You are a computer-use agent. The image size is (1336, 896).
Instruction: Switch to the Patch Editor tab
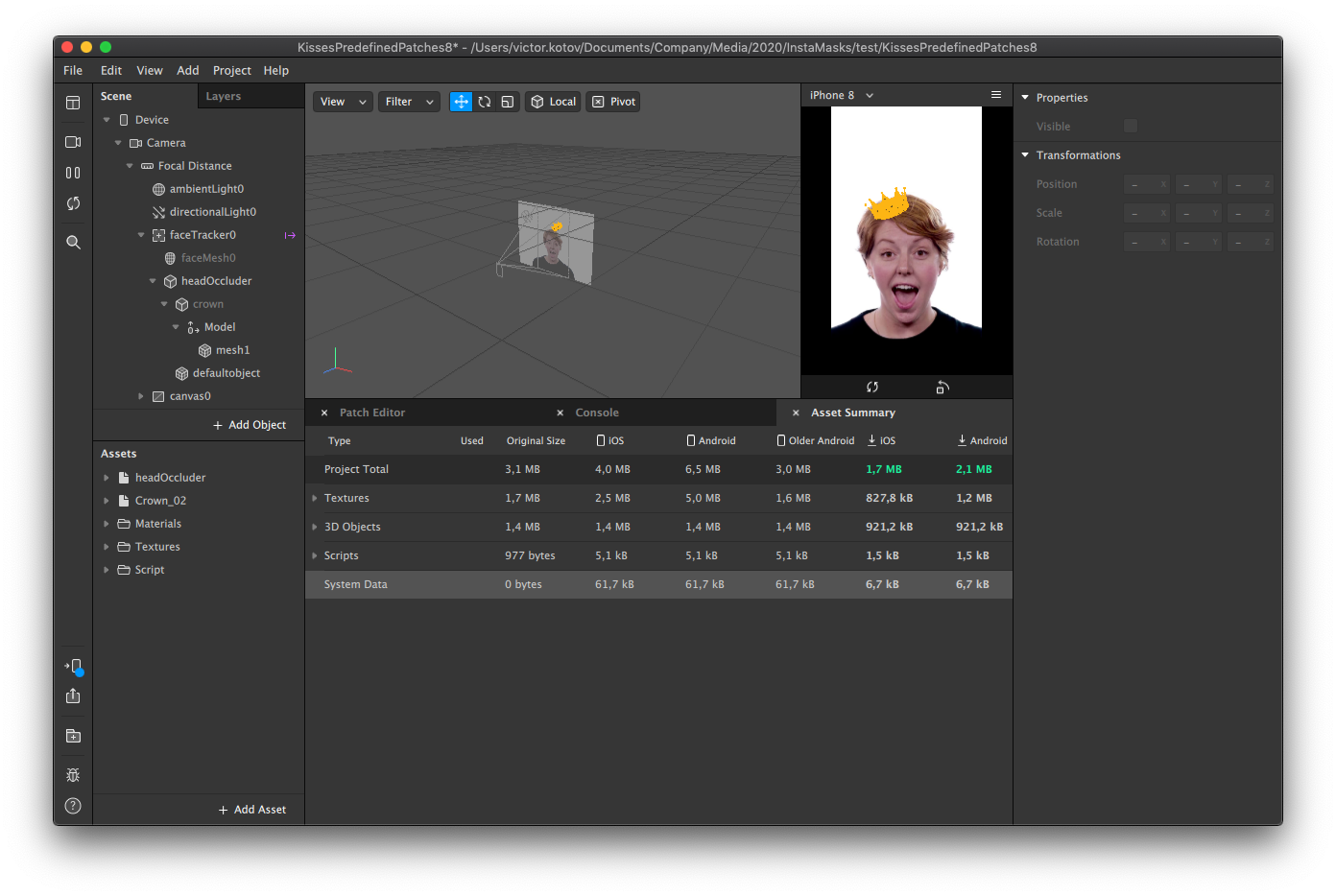point(372,413)
